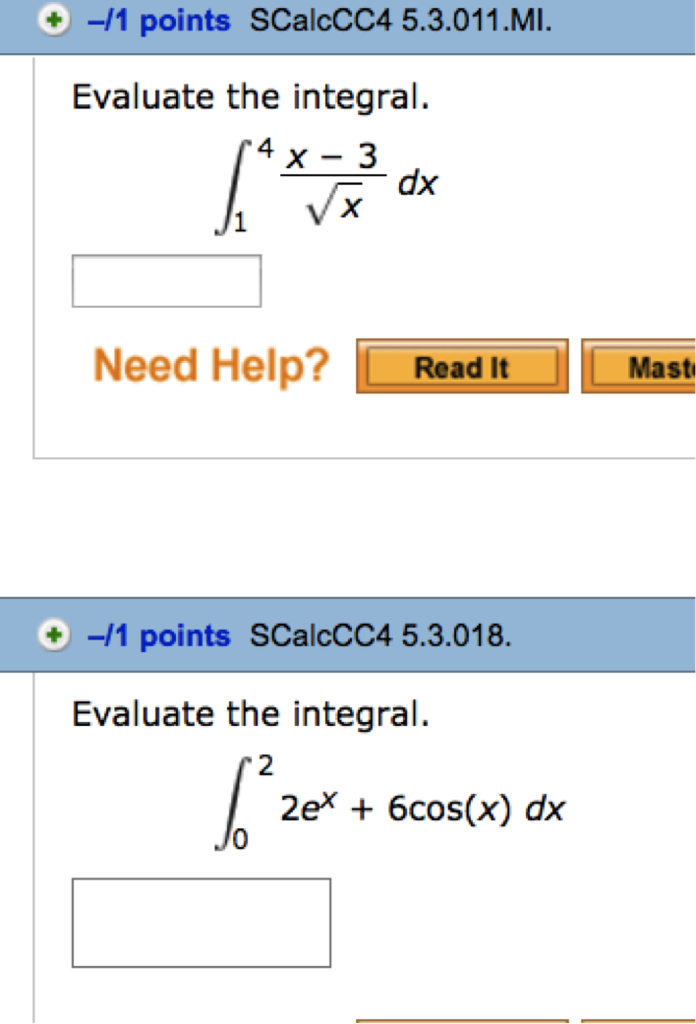Click the green plus circle near 5.3.011.MI
This screenshot has height=1024, width=696.
(54, 19)
